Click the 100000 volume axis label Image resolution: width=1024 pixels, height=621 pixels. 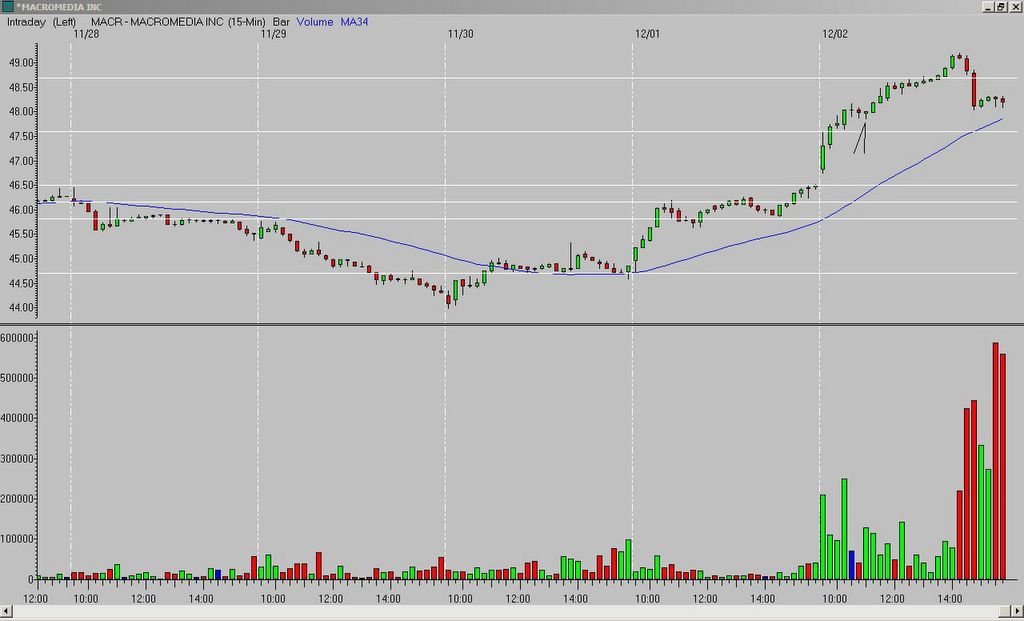pyautogui.click(x=17, y=539)
